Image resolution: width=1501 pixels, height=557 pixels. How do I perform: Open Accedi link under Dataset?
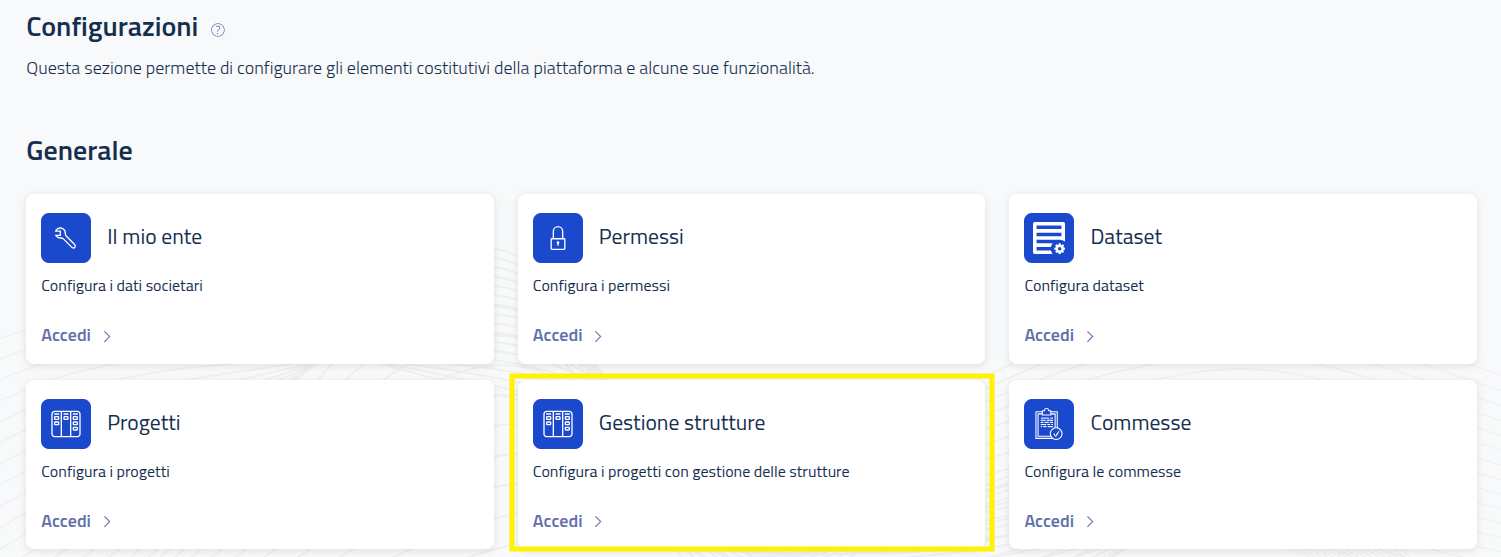(x=1059, y=335)
